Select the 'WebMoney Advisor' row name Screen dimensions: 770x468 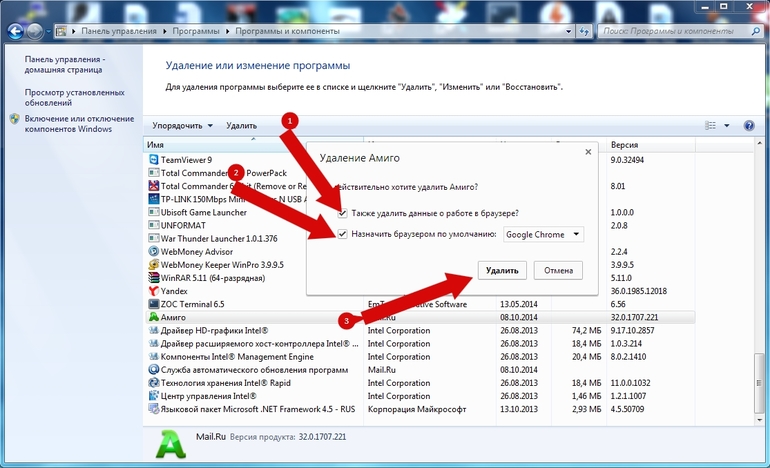(197, 252)
